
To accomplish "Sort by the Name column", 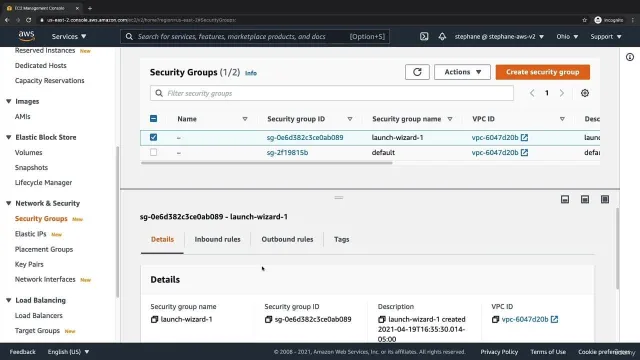I will 245,119.
